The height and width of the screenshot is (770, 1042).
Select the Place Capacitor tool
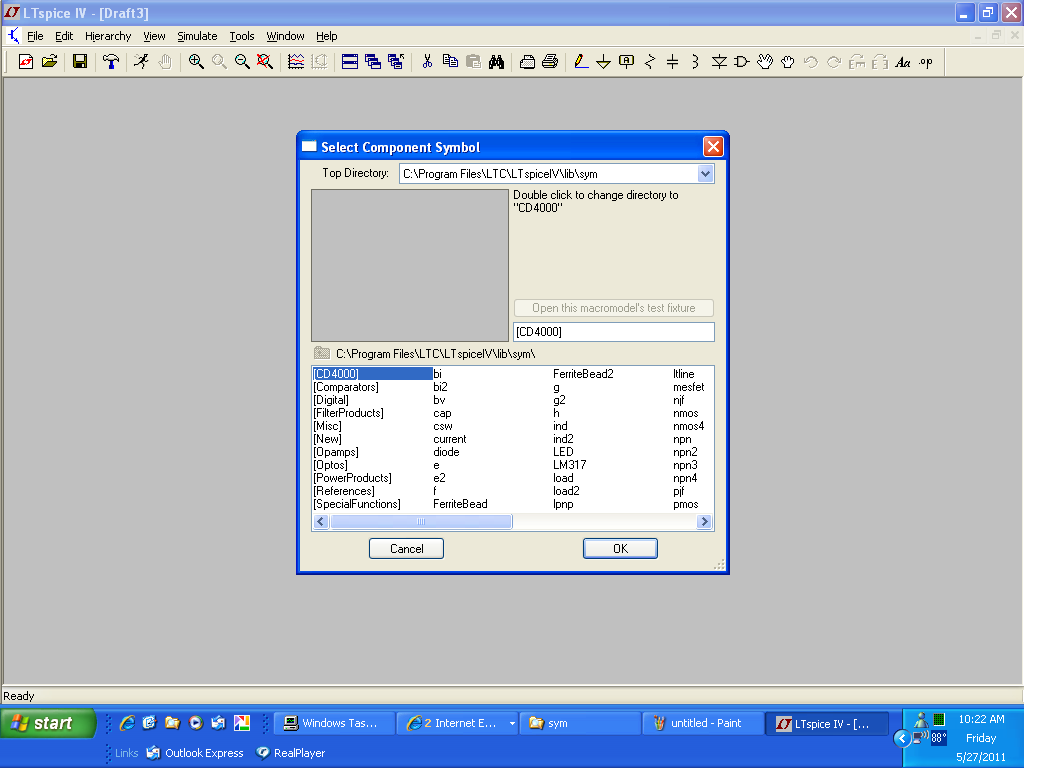(x=673, y=62)
